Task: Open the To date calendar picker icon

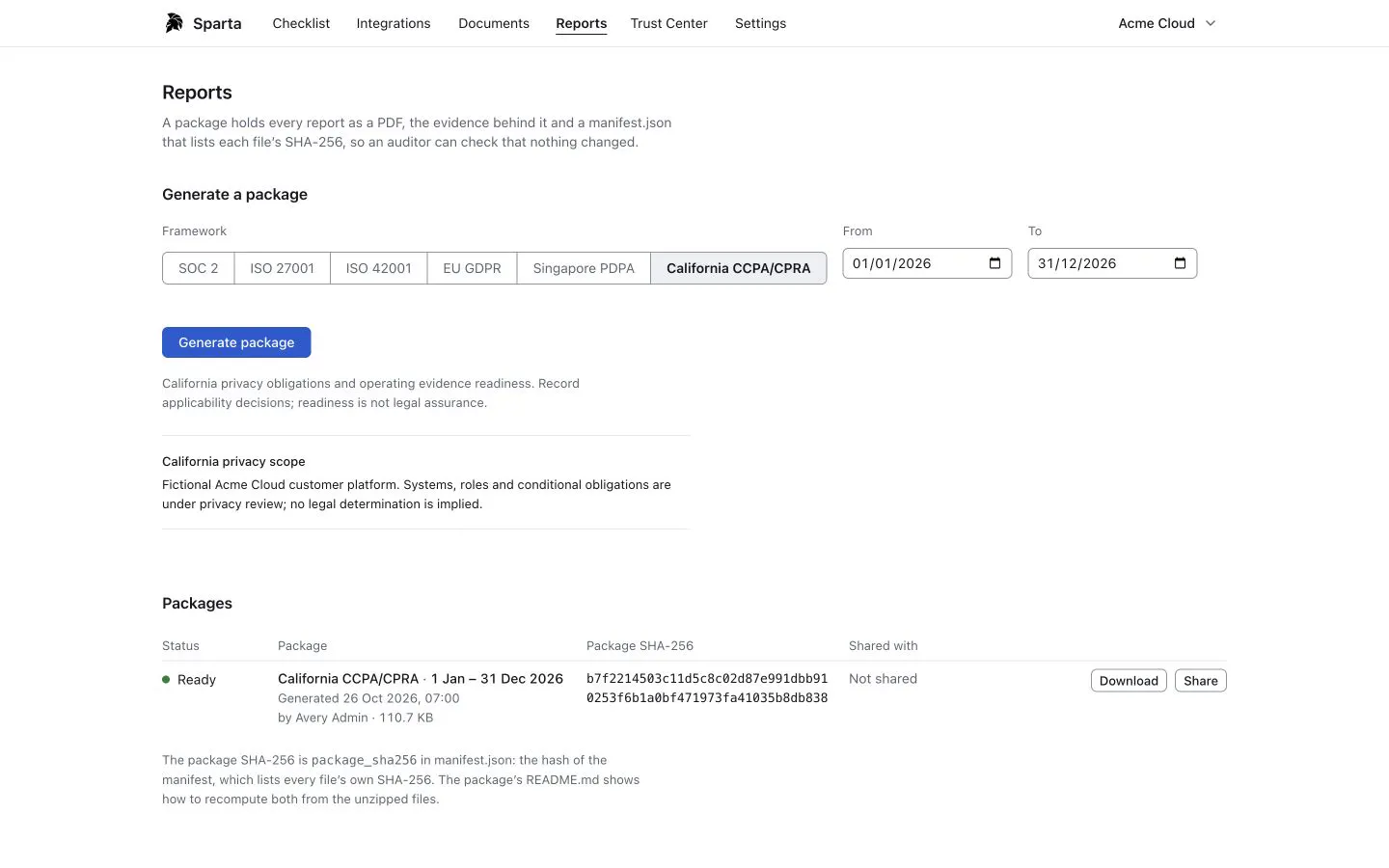Action: click(x=1180, y=263)
